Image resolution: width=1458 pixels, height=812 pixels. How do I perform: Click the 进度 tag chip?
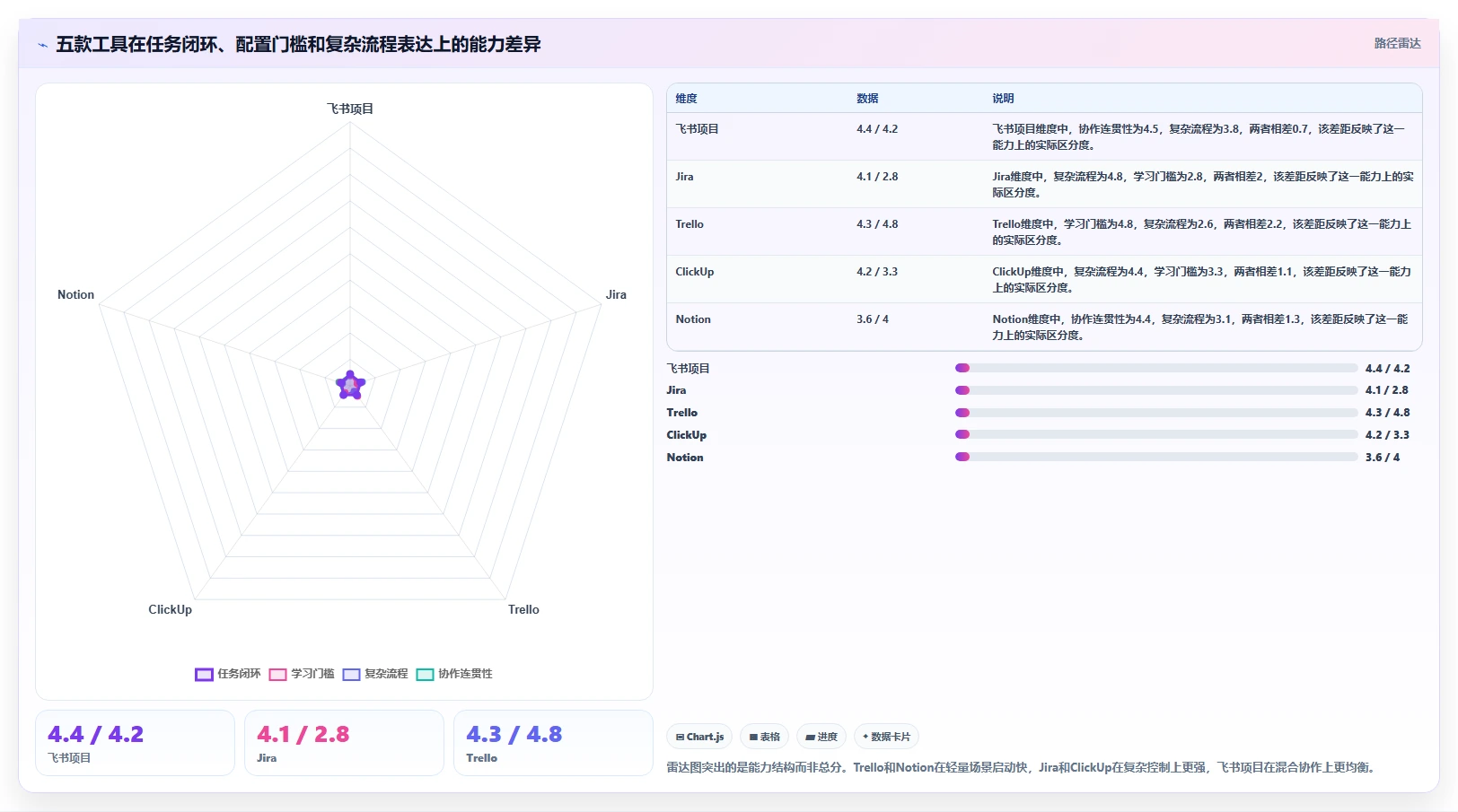click(821, 737)
